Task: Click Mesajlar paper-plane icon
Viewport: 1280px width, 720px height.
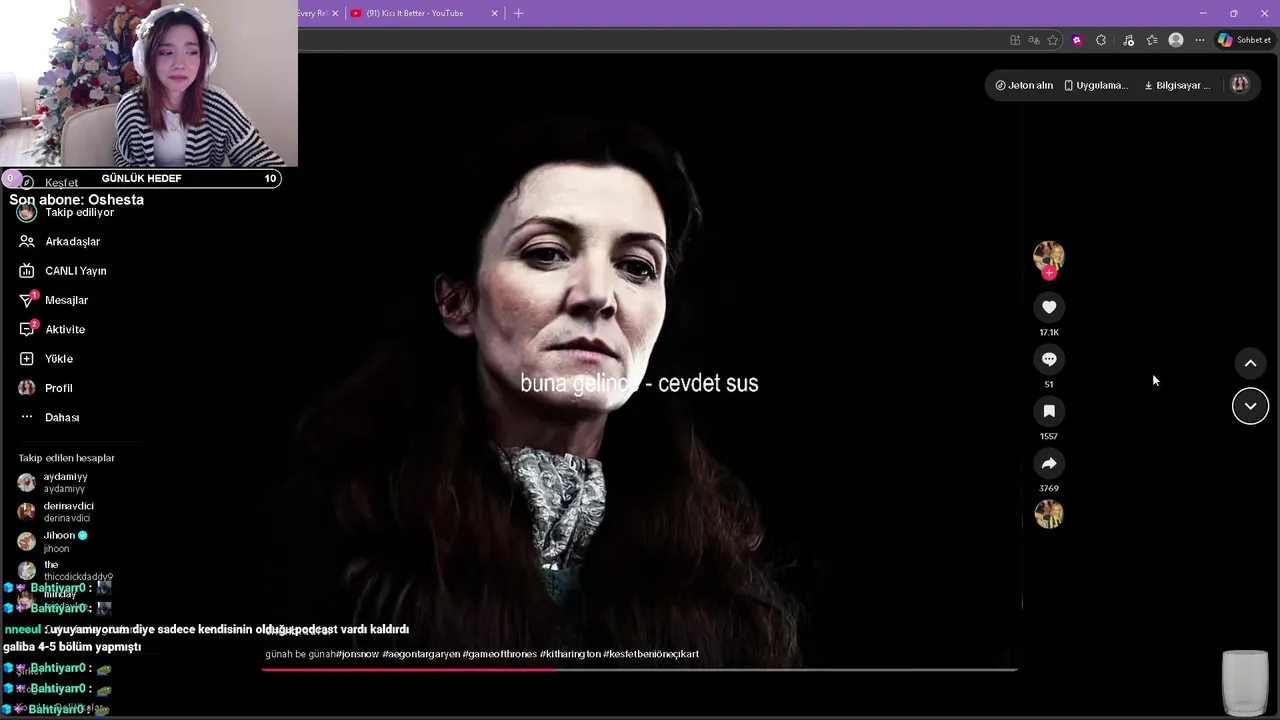Action: tap(27, 300)
